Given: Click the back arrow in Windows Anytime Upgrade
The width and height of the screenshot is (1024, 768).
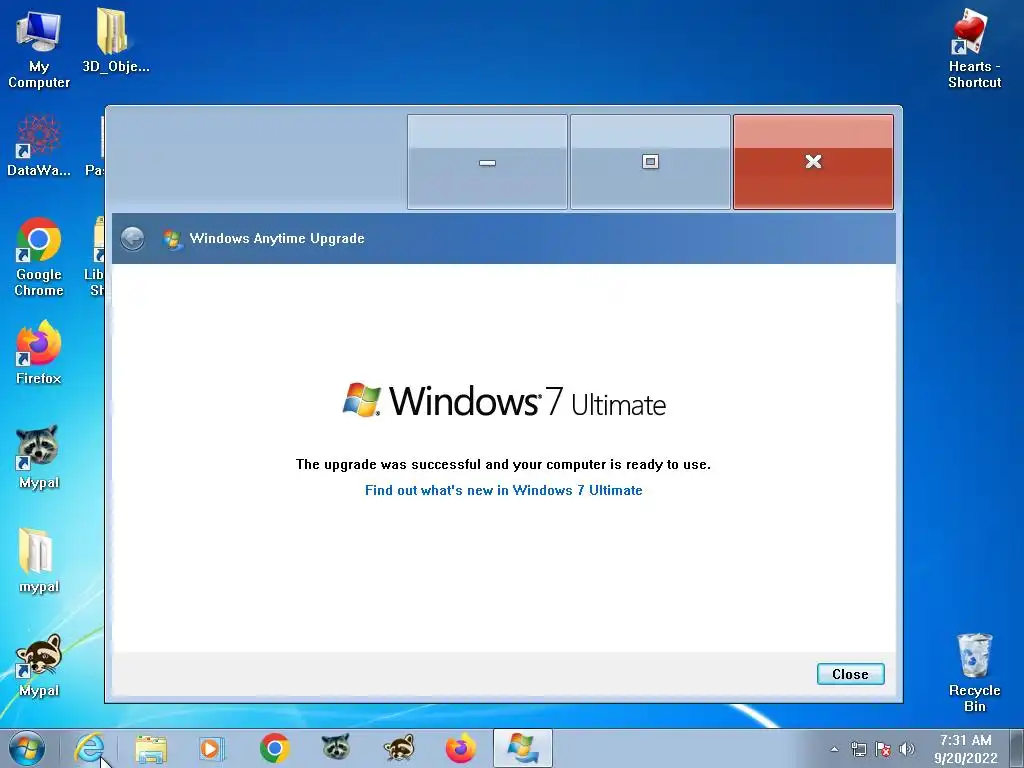Looking at the screenshot, I should (133, 238).
